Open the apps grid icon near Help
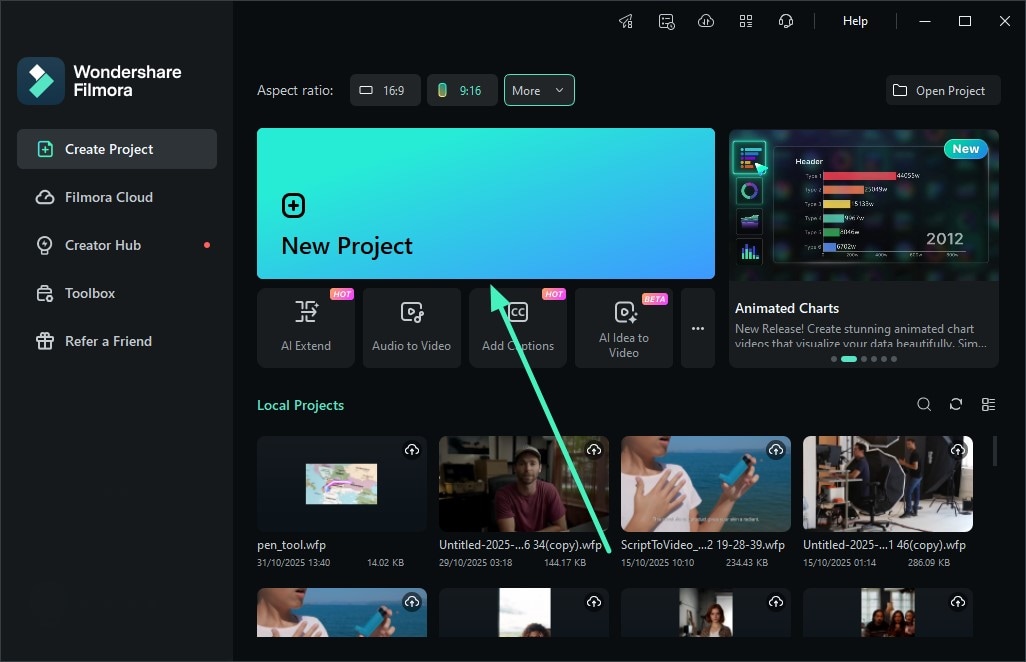 point(746,20)
